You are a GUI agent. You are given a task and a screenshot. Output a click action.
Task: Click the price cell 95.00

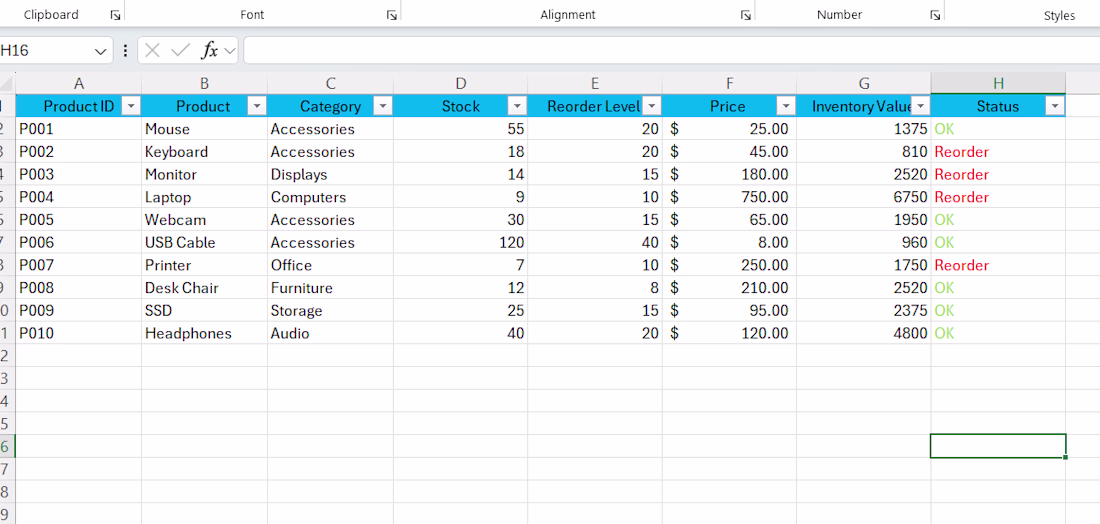click(x=730, y=311)
